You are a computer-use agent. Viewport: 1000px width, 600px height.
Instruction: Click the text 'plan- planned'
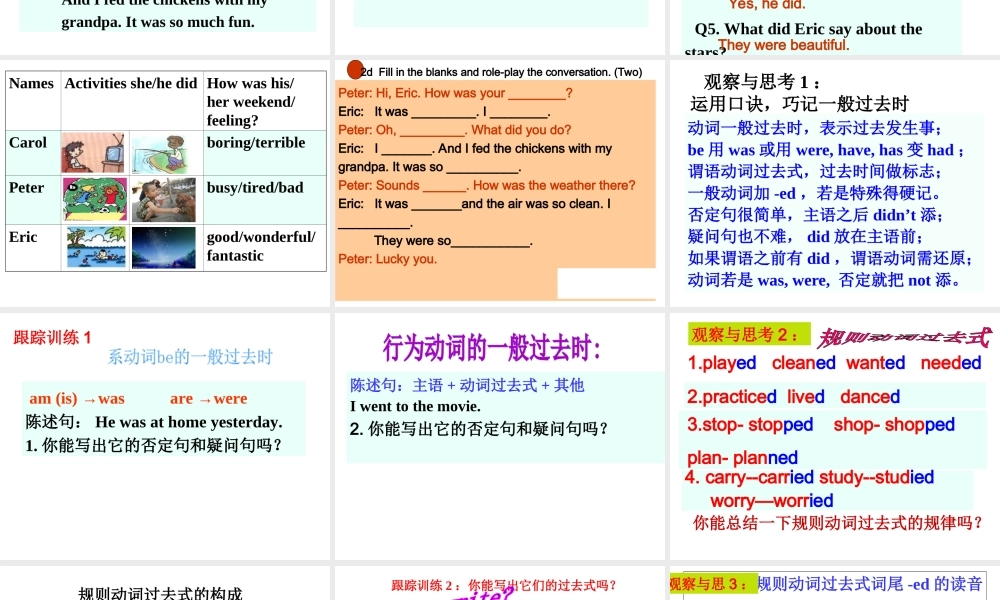[742, 458]
